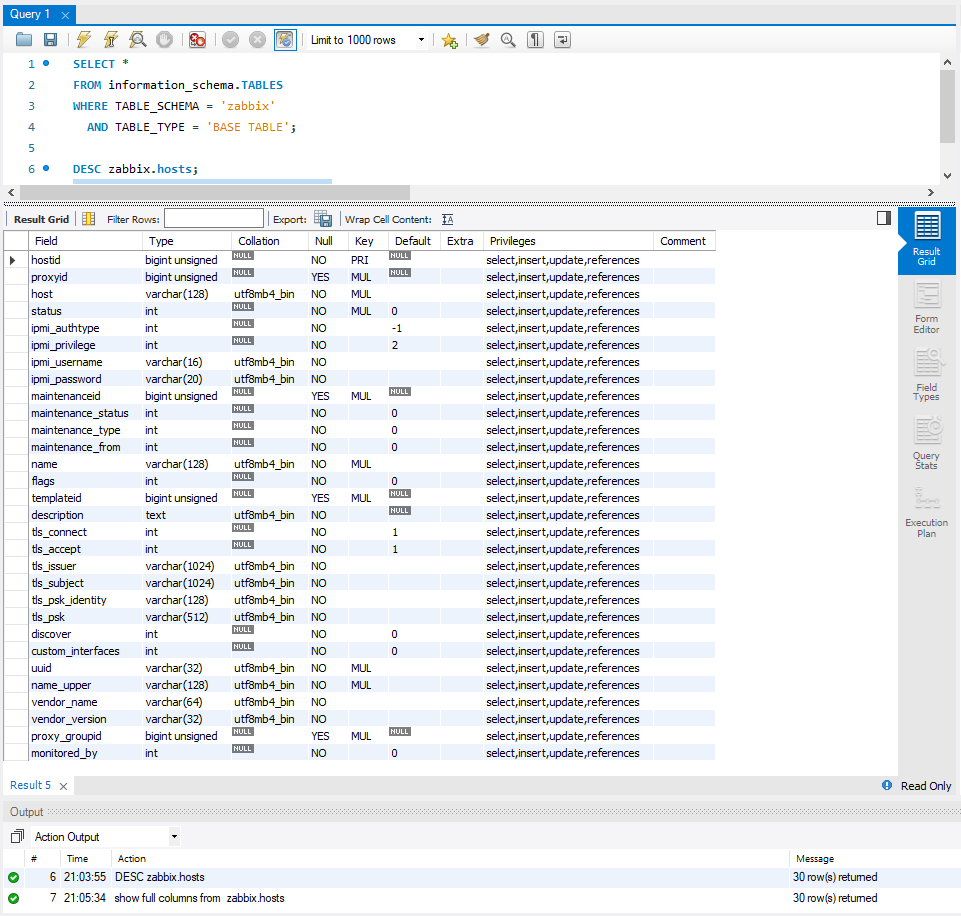This screenshot has width=961, height=916.
Task: Select the proxyid field cell
Action: click(x=85, y=277)
